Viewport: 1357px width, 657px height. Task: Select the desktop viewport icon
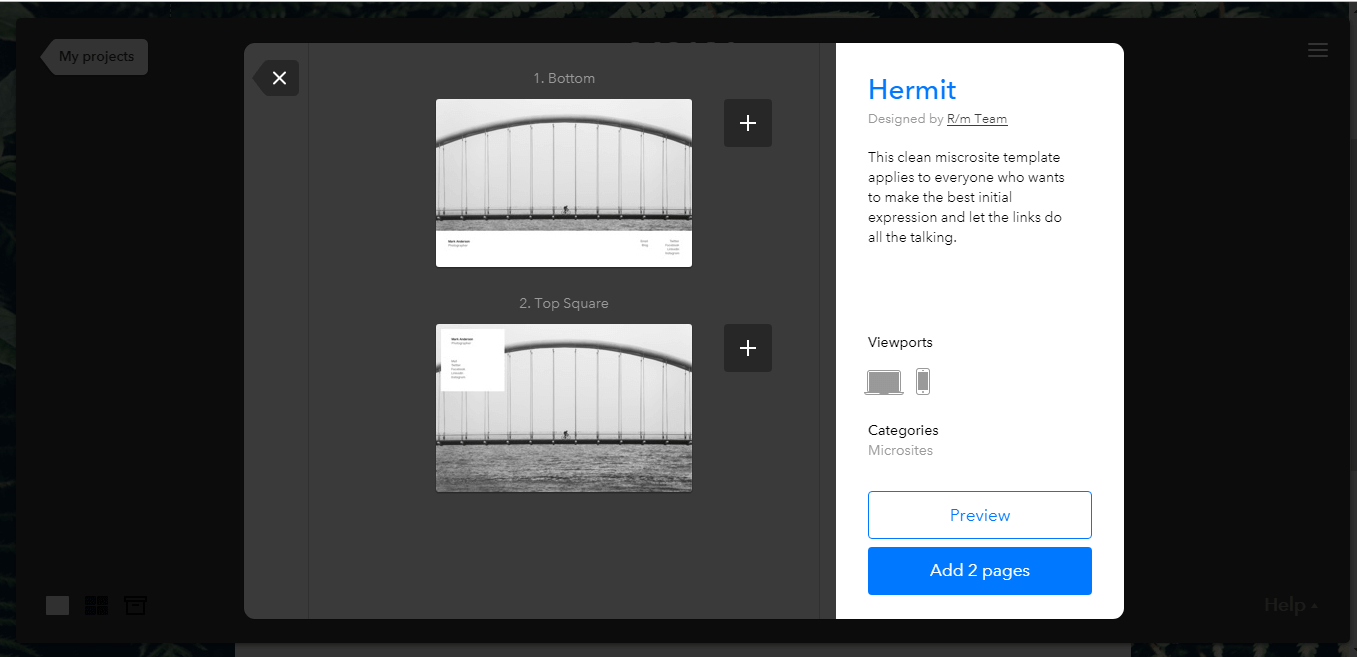[x=884, y=382]
